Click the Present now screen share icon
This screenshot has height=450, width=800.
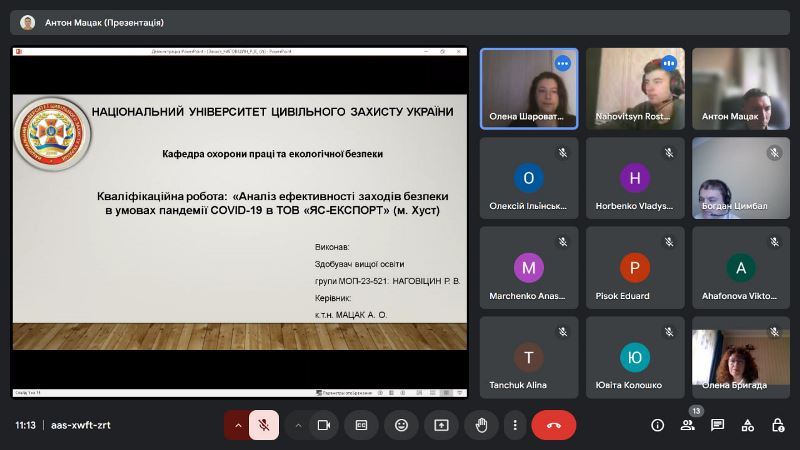[x=441, y=425]
